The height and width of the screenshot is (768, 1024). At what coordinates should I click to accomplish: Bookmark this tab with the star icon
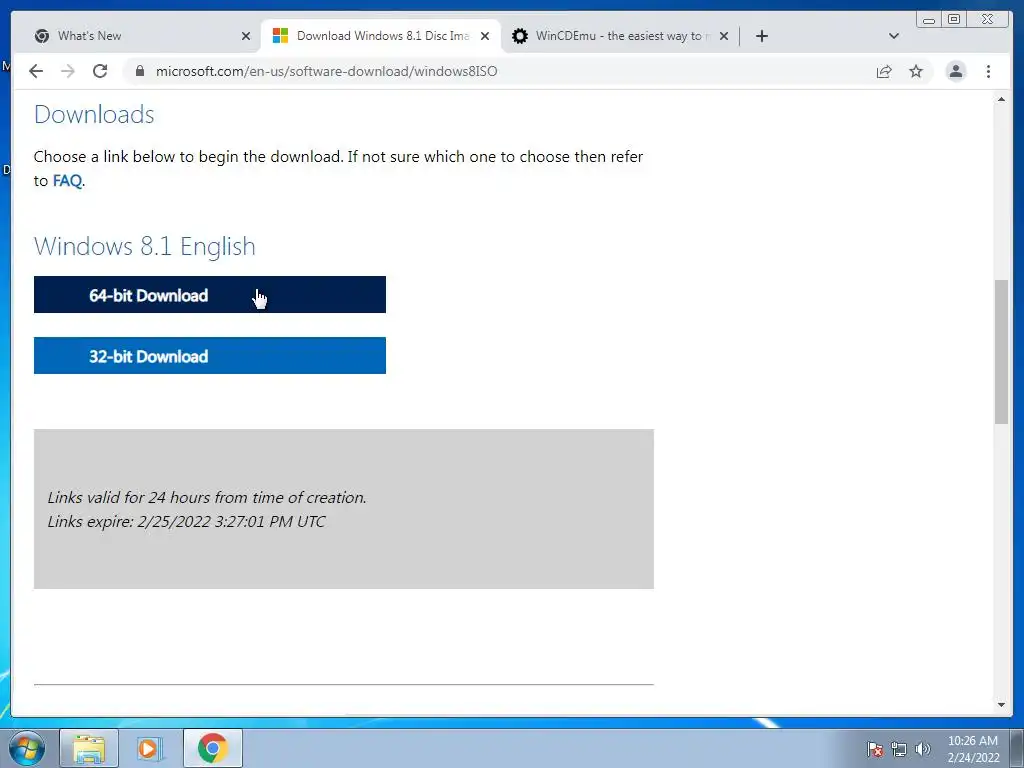[916, 71]
